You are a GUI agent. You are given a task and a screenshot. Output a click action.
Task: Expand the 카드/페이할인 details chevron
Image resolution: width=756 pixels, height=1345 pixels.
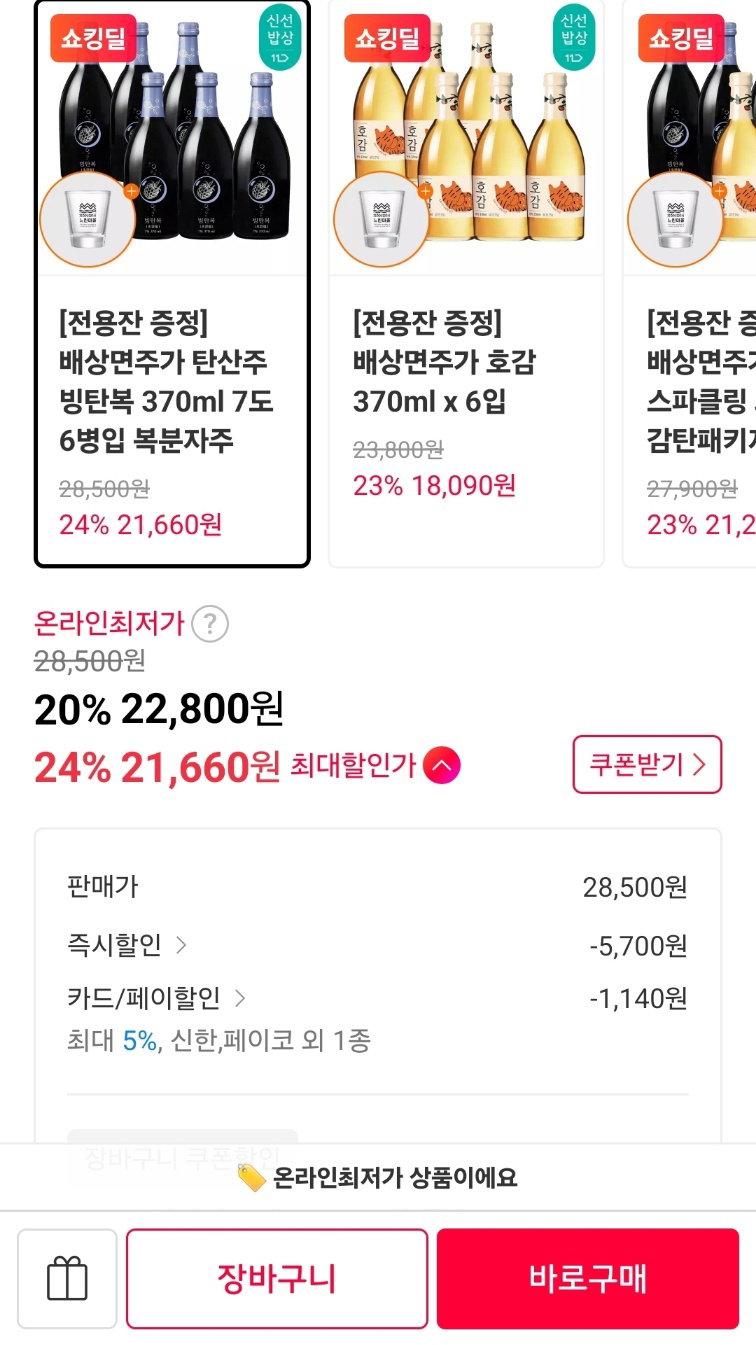click(240, 998)
